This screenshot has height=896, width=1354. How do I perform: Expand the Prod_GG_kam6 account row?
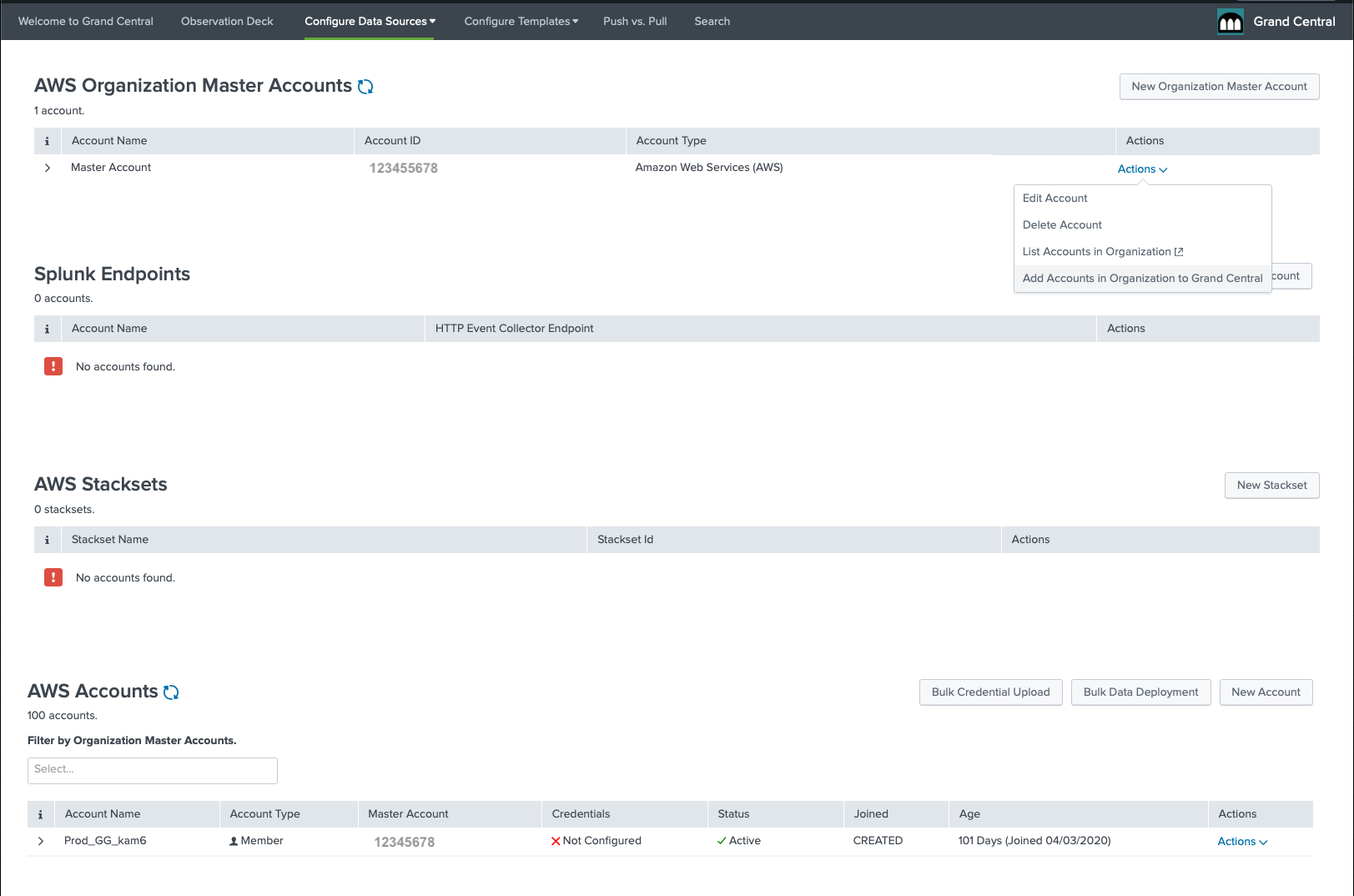pos(41,841)
